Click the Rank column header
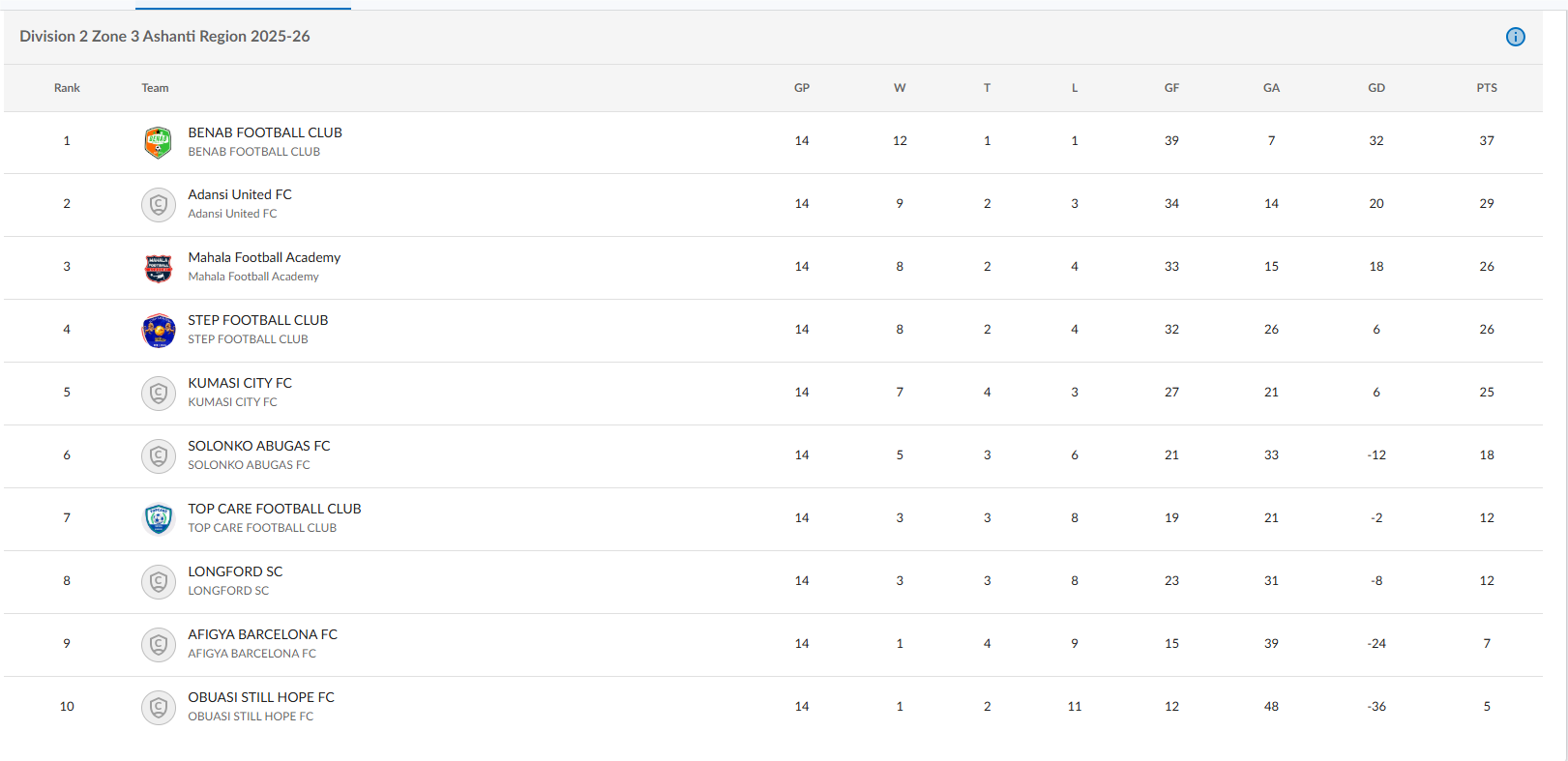 [67, 88]
